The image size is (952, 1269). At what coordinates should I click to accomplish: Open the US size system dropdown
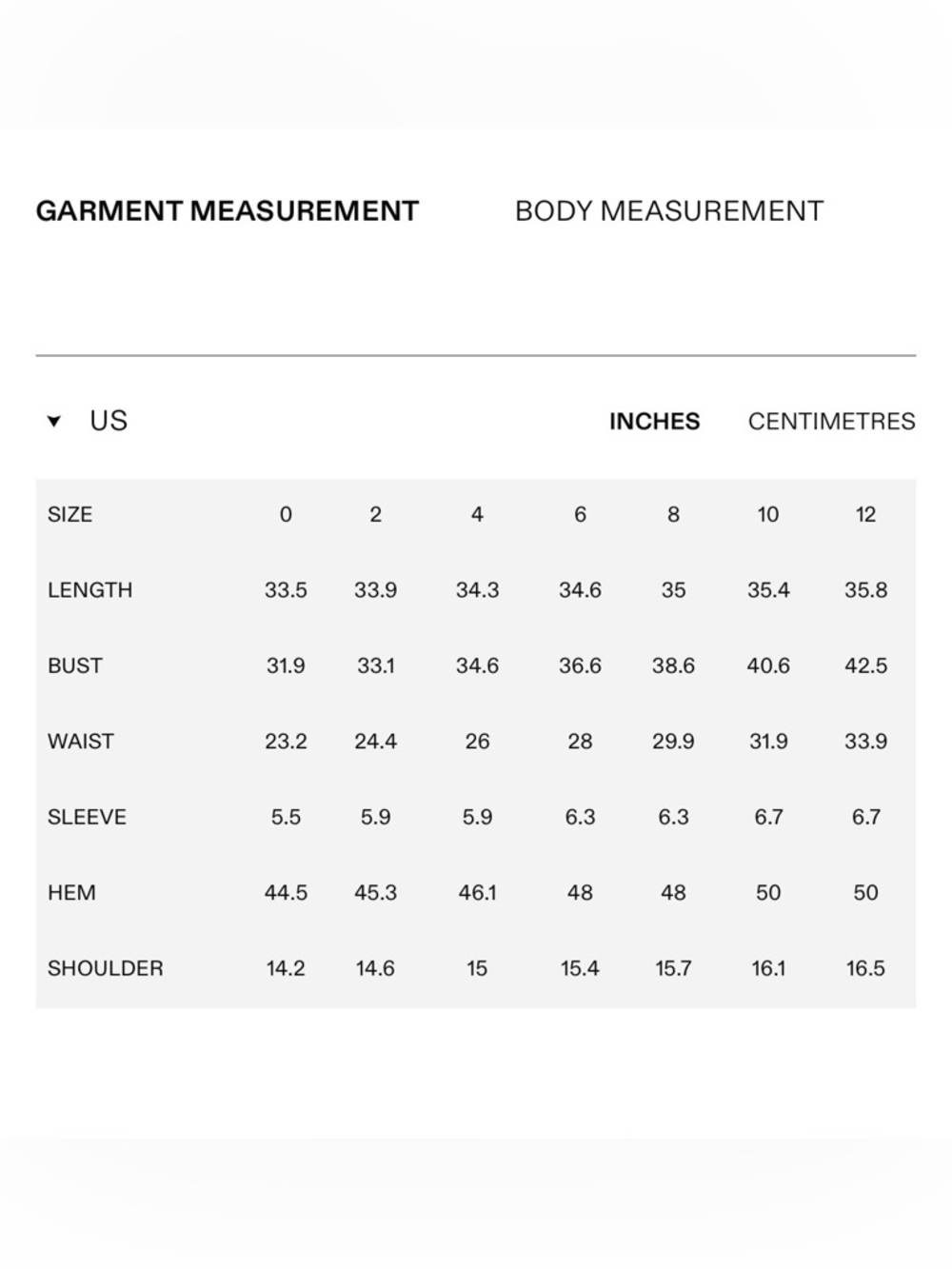88,421
